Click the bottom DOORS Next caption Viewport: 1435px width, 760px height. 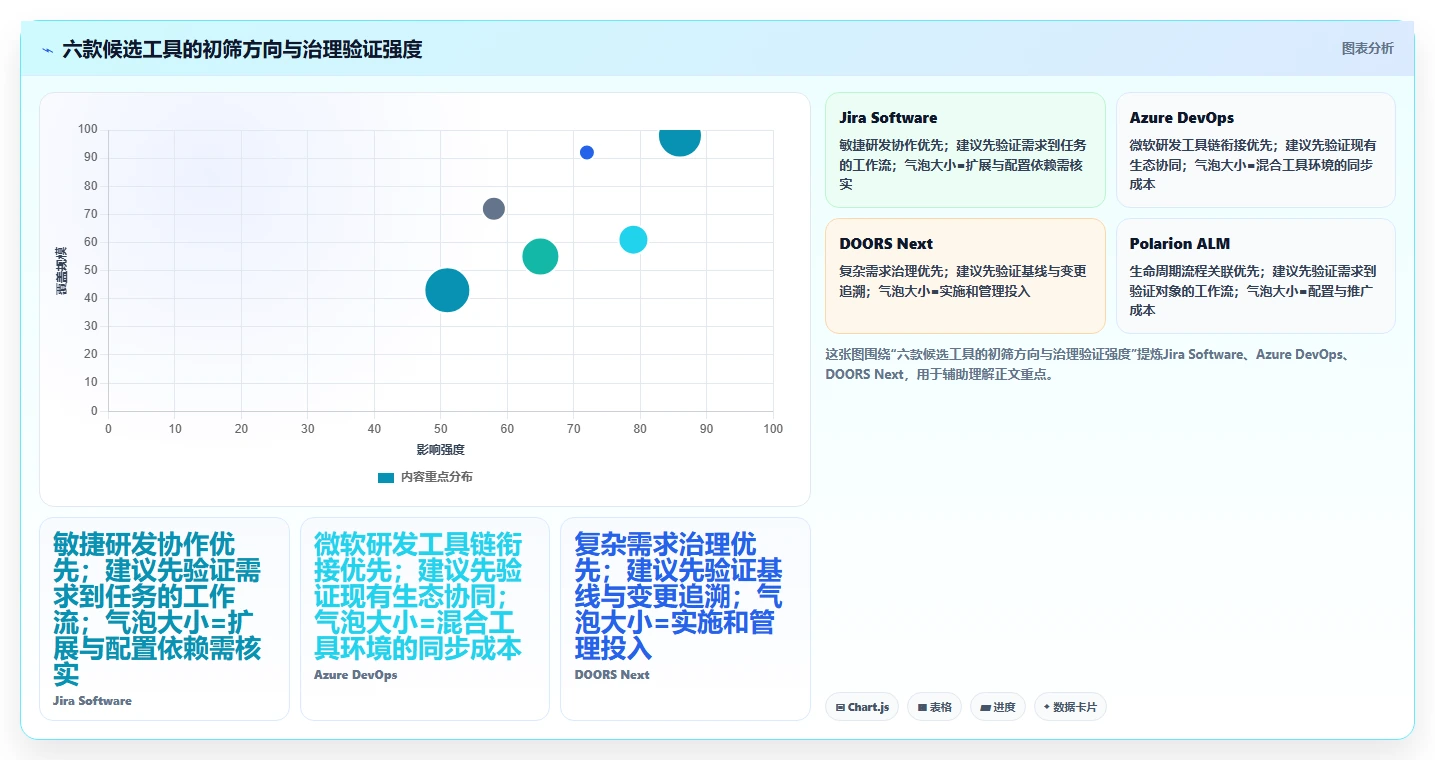tap(612, 675)
